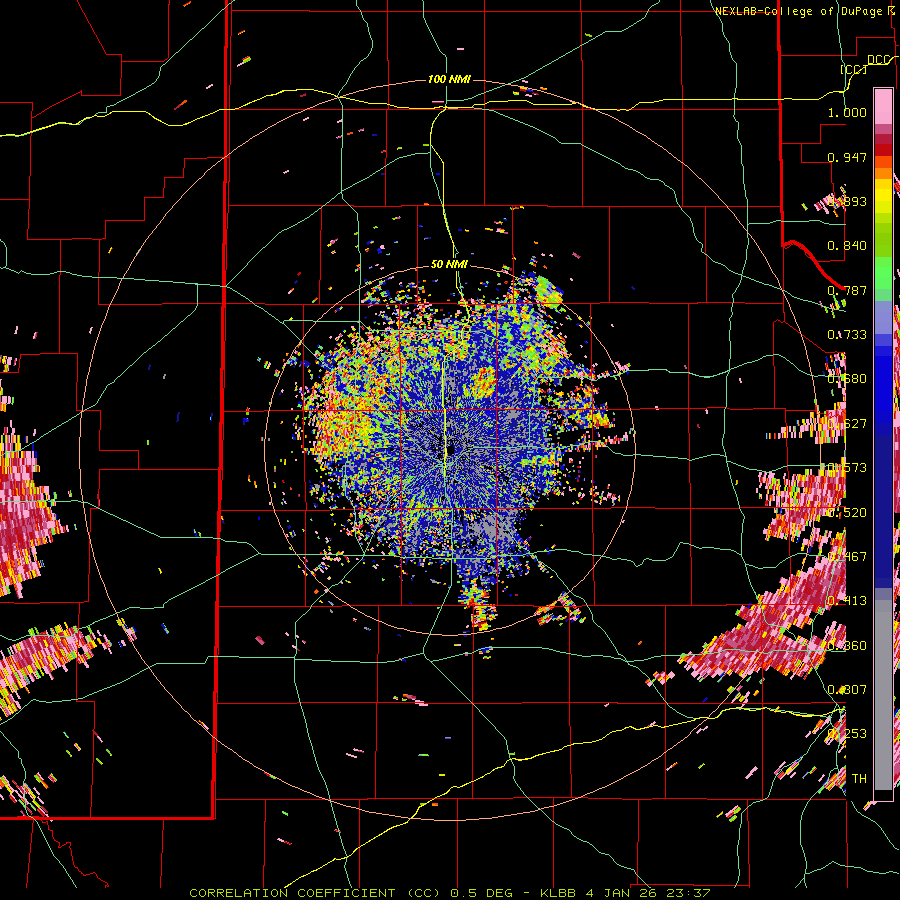900x900 pixels.
Task: Click the 0.680 legend value
Action: 847,379
